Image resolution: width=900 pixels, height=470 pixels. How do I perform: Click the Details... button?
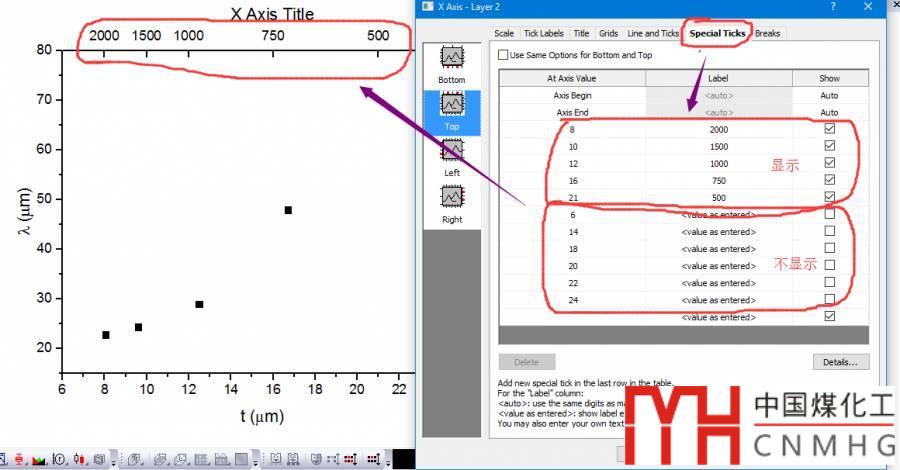[840, 362]
